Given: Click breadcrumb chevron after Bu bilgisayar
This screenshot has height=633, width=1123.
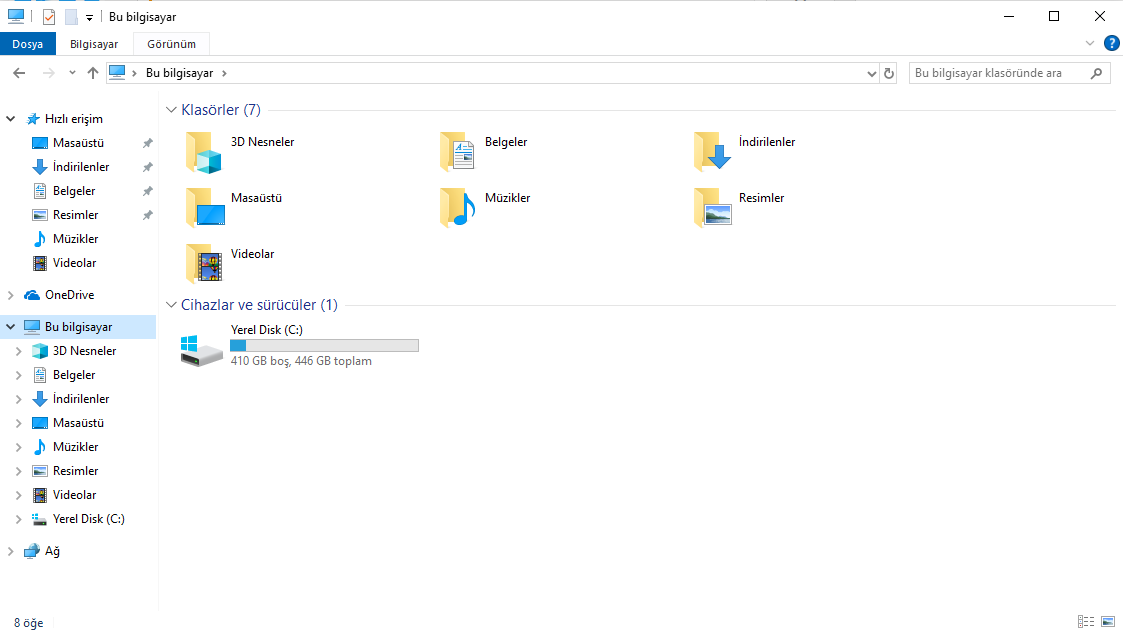Looking at the screenshot, I should click(x=224, y=73).
